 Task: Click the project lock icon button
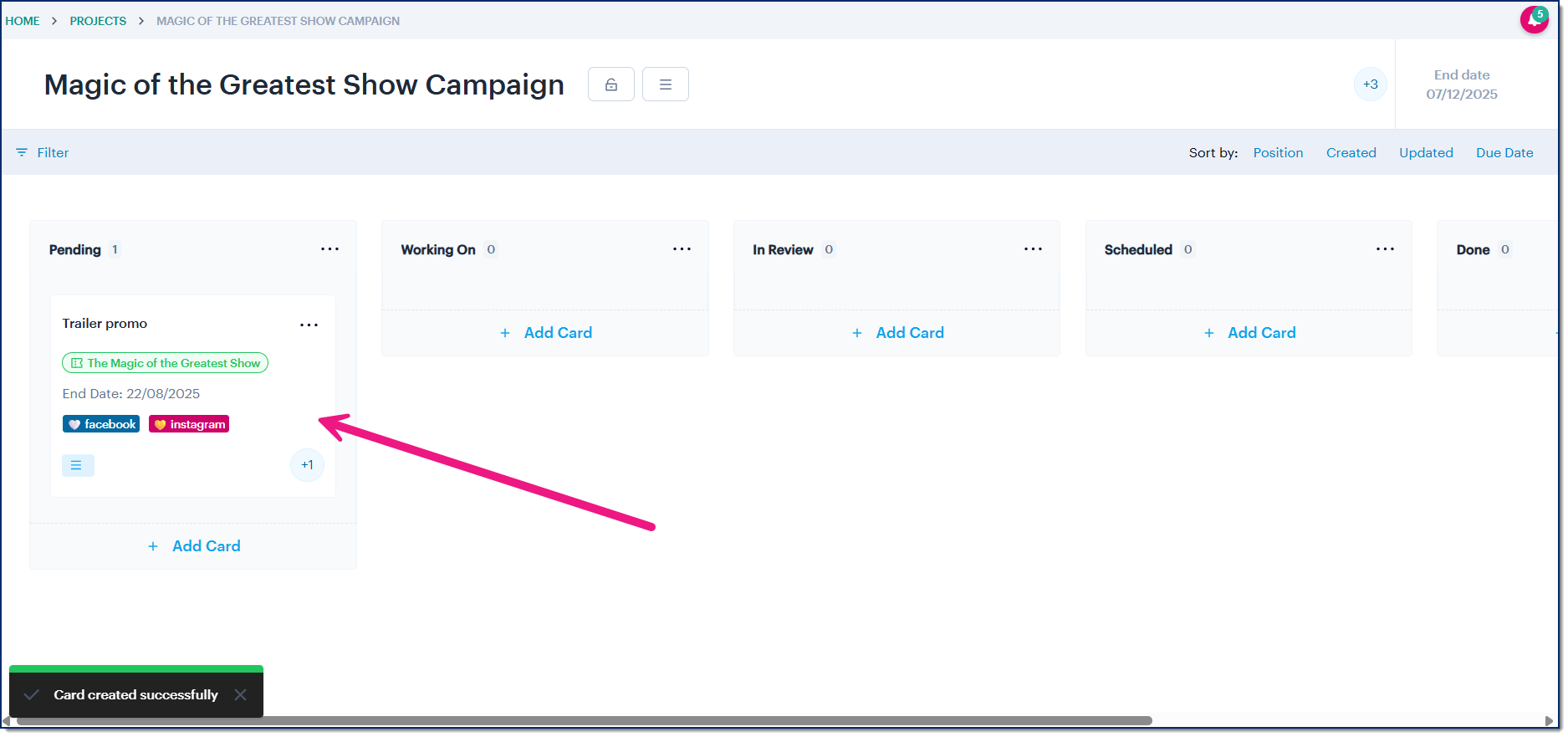coord(611,84)
